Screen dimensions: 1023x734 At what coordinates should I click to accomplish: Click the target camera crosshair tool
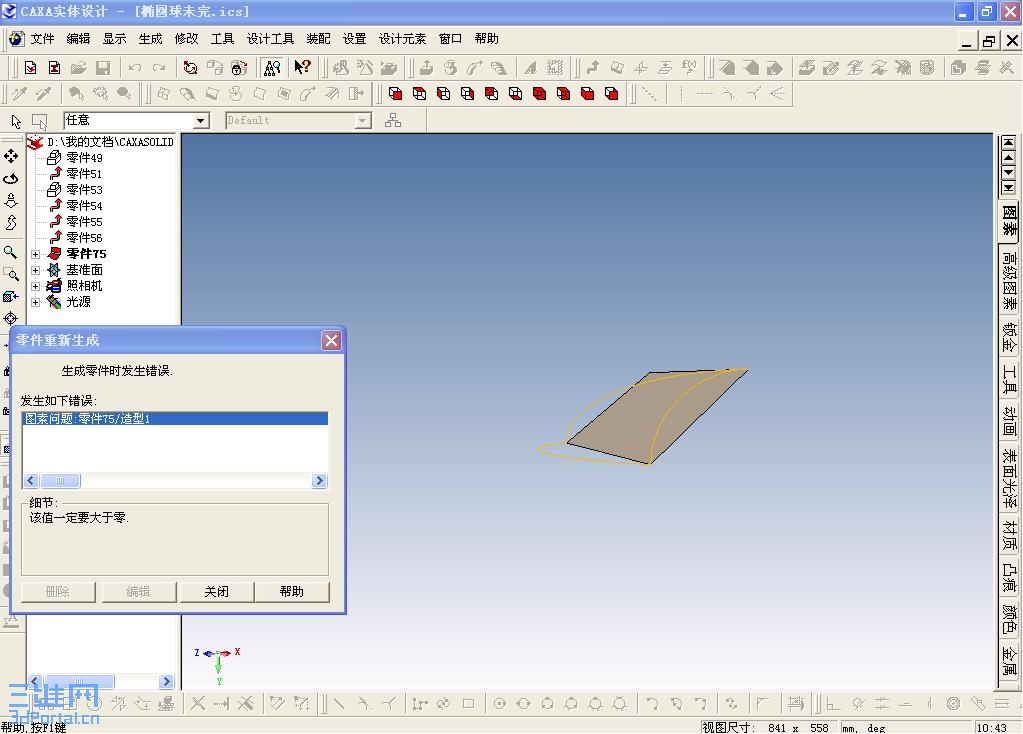point(10,318)
